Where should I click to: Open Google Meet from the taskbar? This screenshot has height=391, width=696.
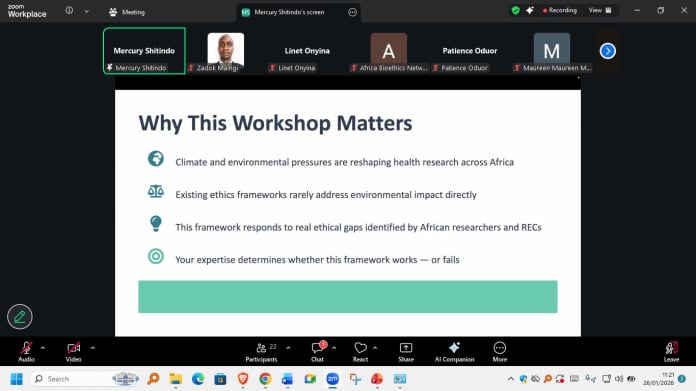pos(310,379)
